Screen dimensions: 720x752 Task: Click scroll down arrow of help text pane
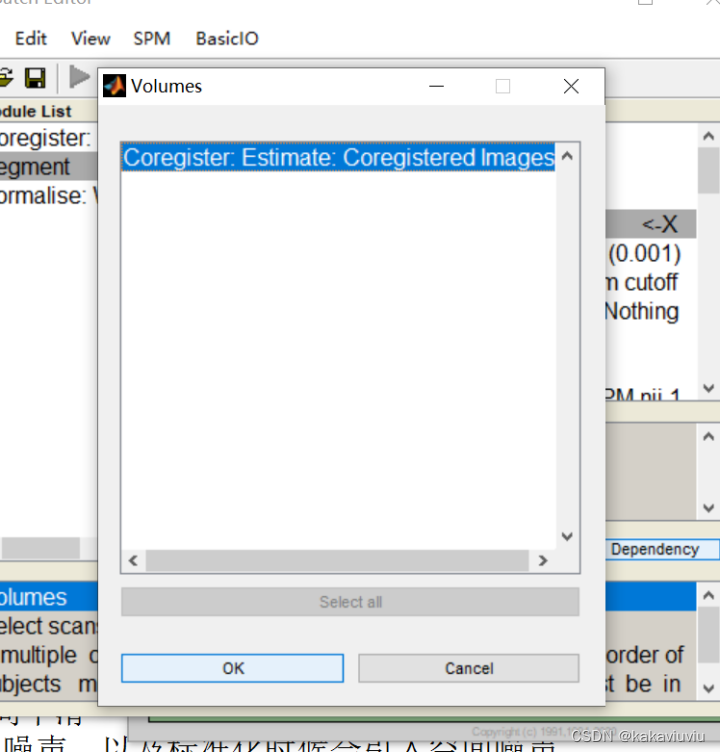[708, 689]
